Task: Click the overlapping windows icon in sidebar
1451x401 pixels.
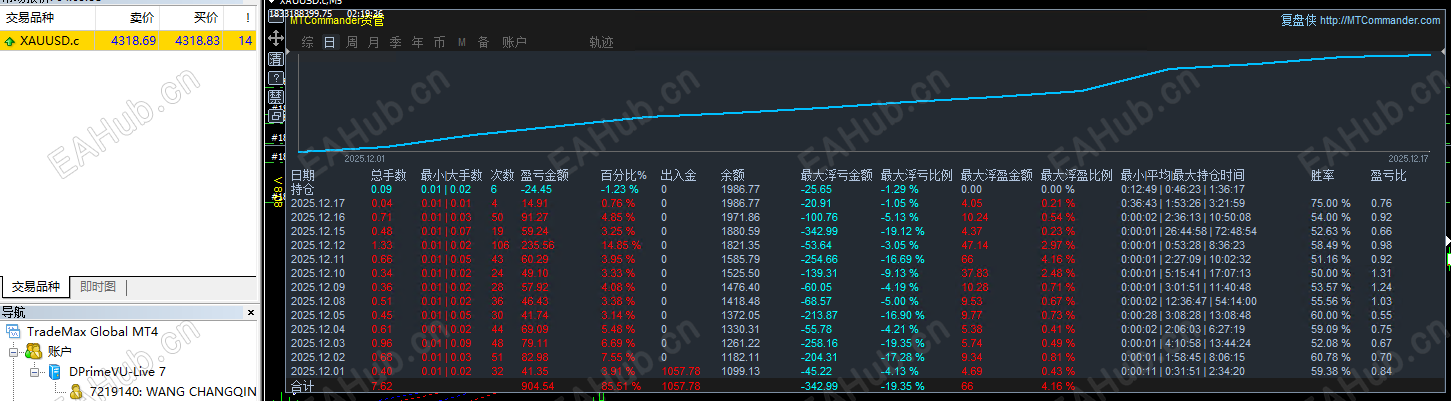Action: (x=276, y=116)
